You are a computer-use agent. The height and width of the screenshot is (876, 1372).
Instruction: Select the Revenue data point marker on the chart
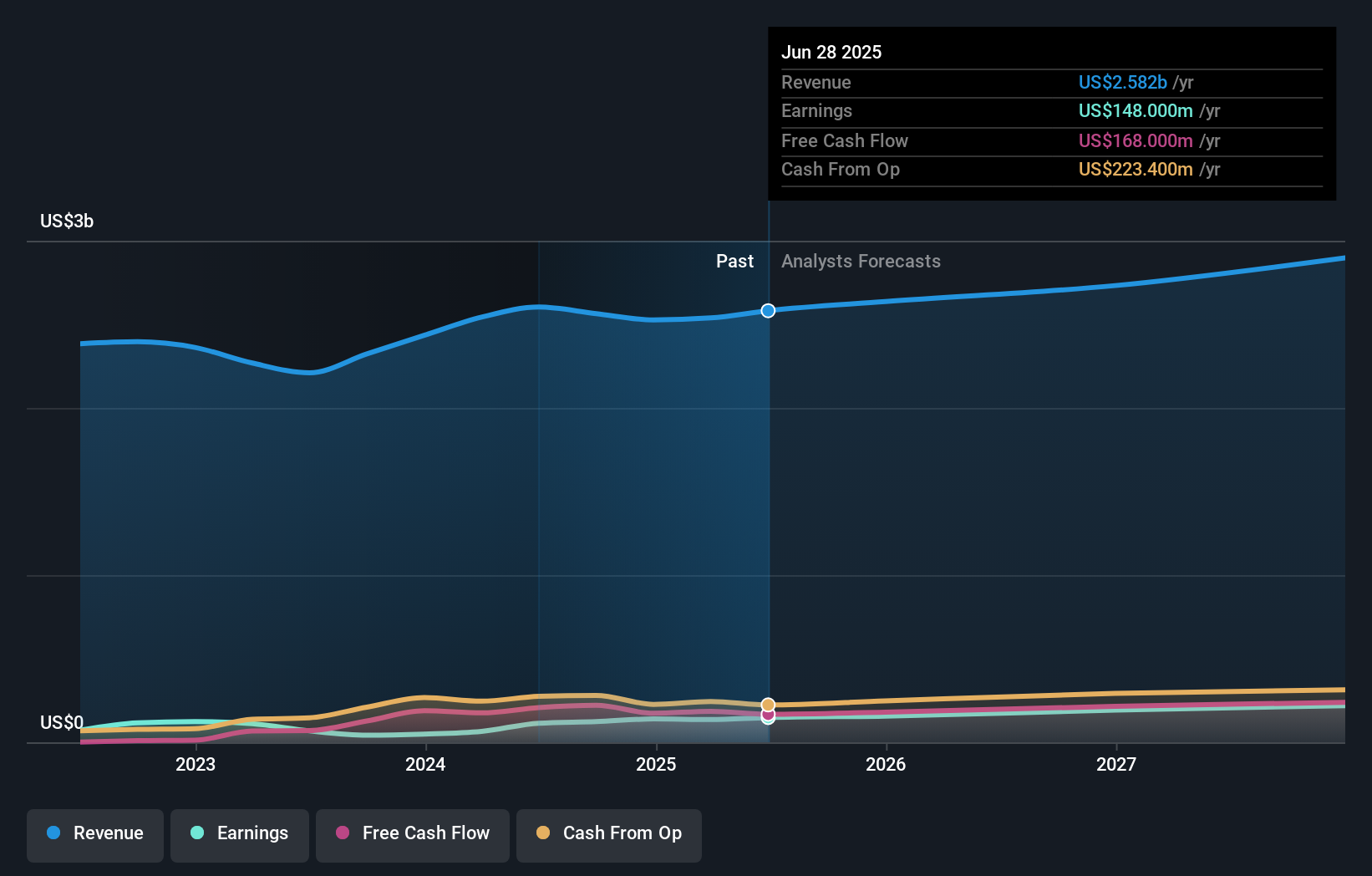coord(768,310)
